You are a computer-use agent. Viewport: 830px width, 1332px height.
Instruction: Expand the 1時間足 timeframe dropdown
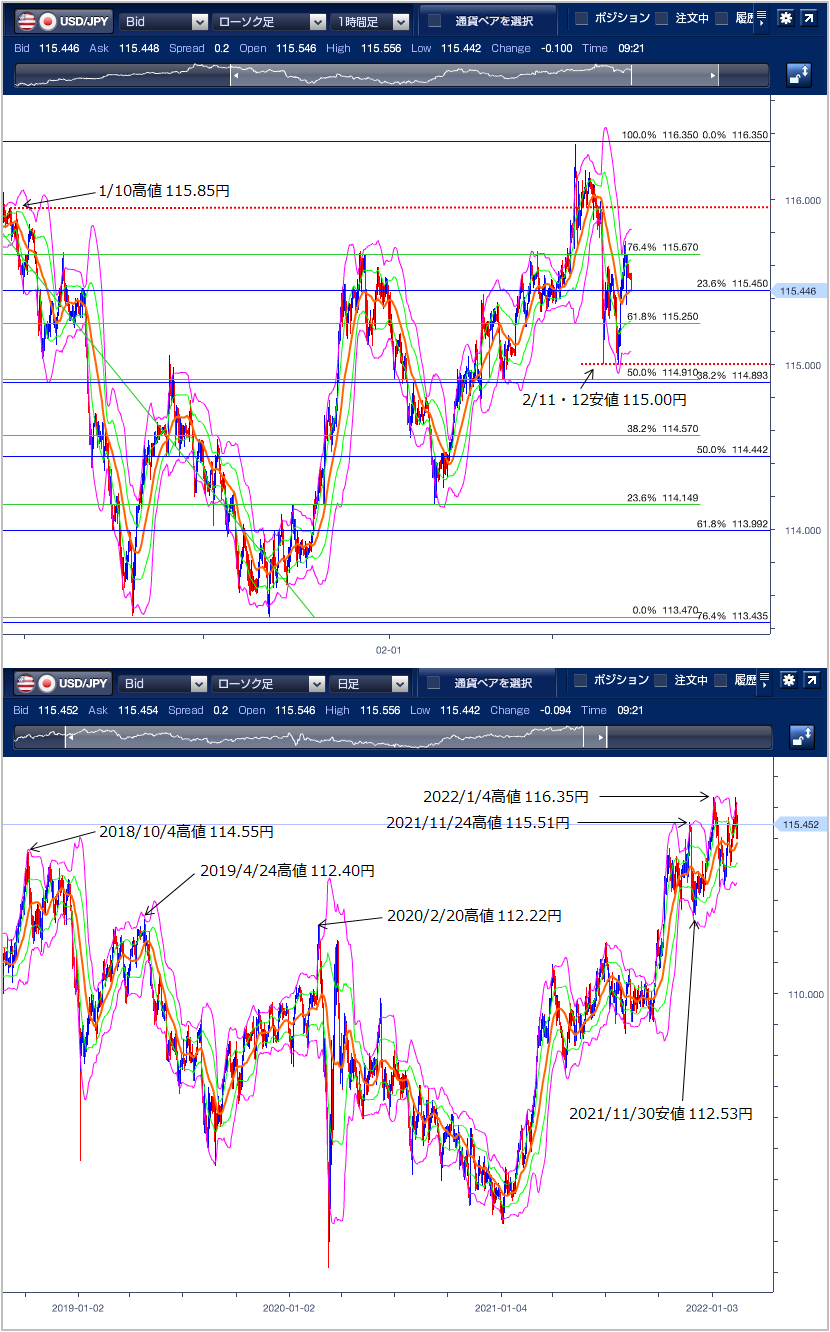tap(371, 21)
